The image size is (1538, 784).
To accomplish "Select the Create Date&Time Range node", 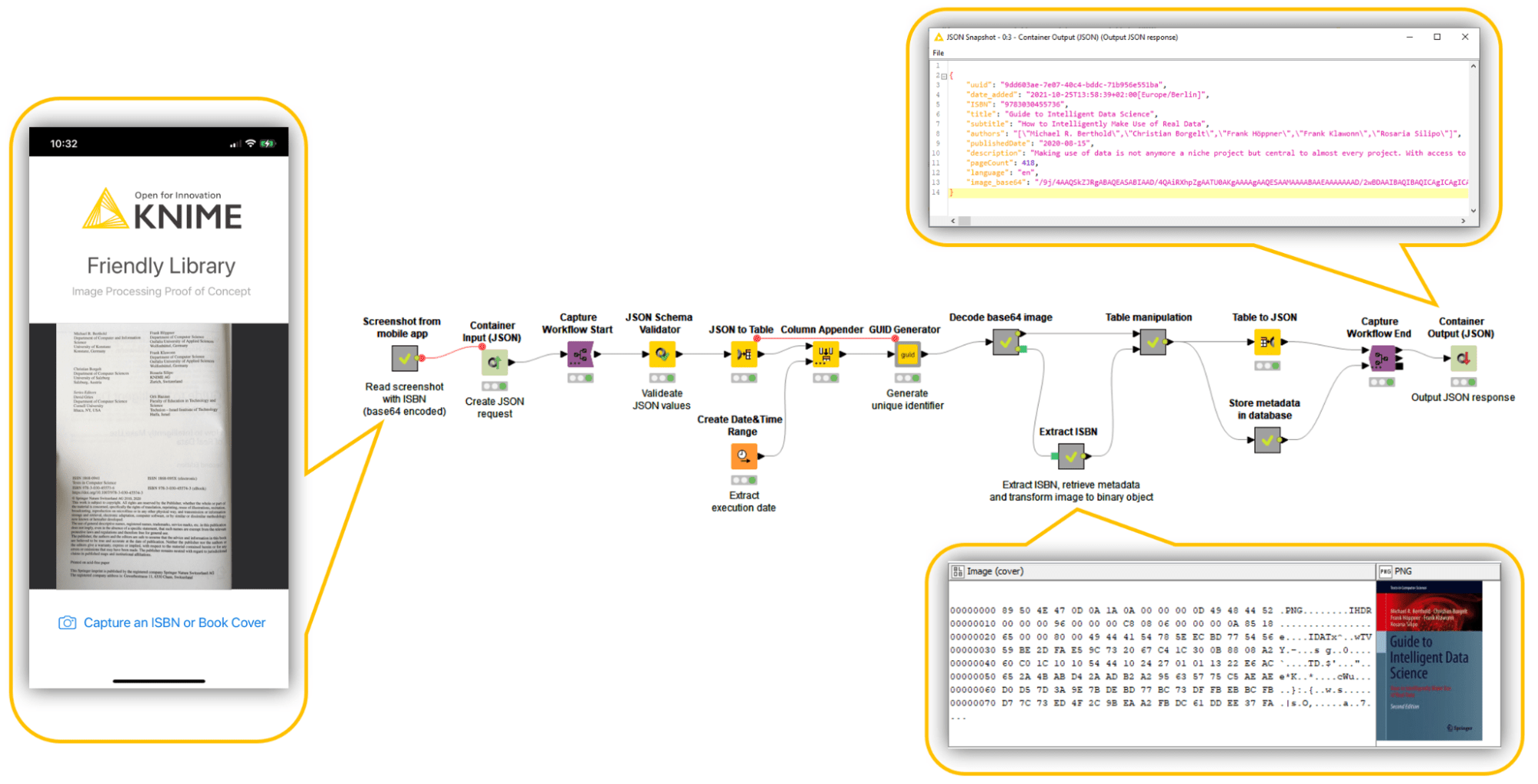I will coord(743,456).
